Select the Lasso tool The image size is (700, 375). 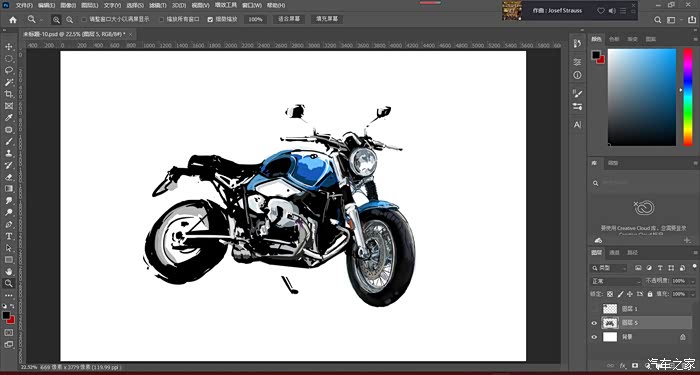pyautogui.click(x=8, y=71)
